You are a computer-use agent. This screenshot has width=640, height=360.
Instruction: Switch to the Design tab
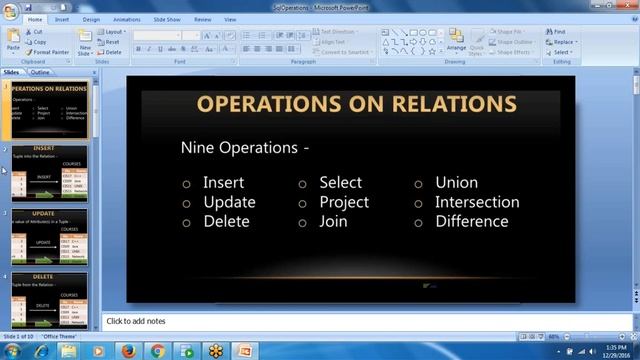[x=91, y=20]
